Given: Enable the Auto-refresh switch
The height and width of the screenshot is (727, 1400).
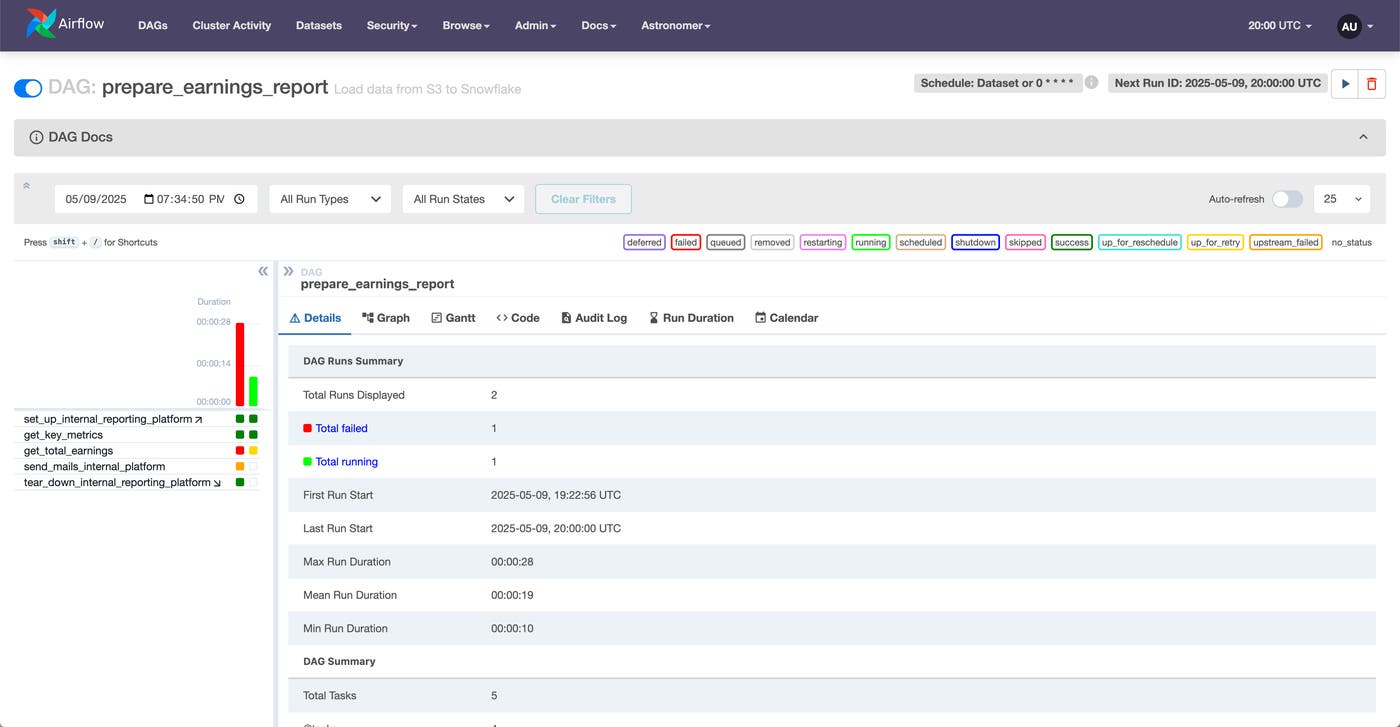Looking at the screenshot, I should 1286,199.
